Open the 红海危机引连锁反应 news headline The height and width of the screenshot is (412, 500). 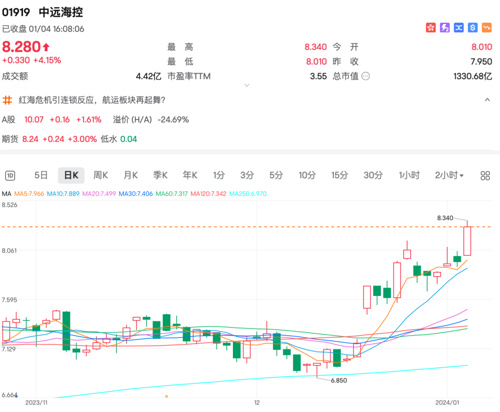(92, 100)
